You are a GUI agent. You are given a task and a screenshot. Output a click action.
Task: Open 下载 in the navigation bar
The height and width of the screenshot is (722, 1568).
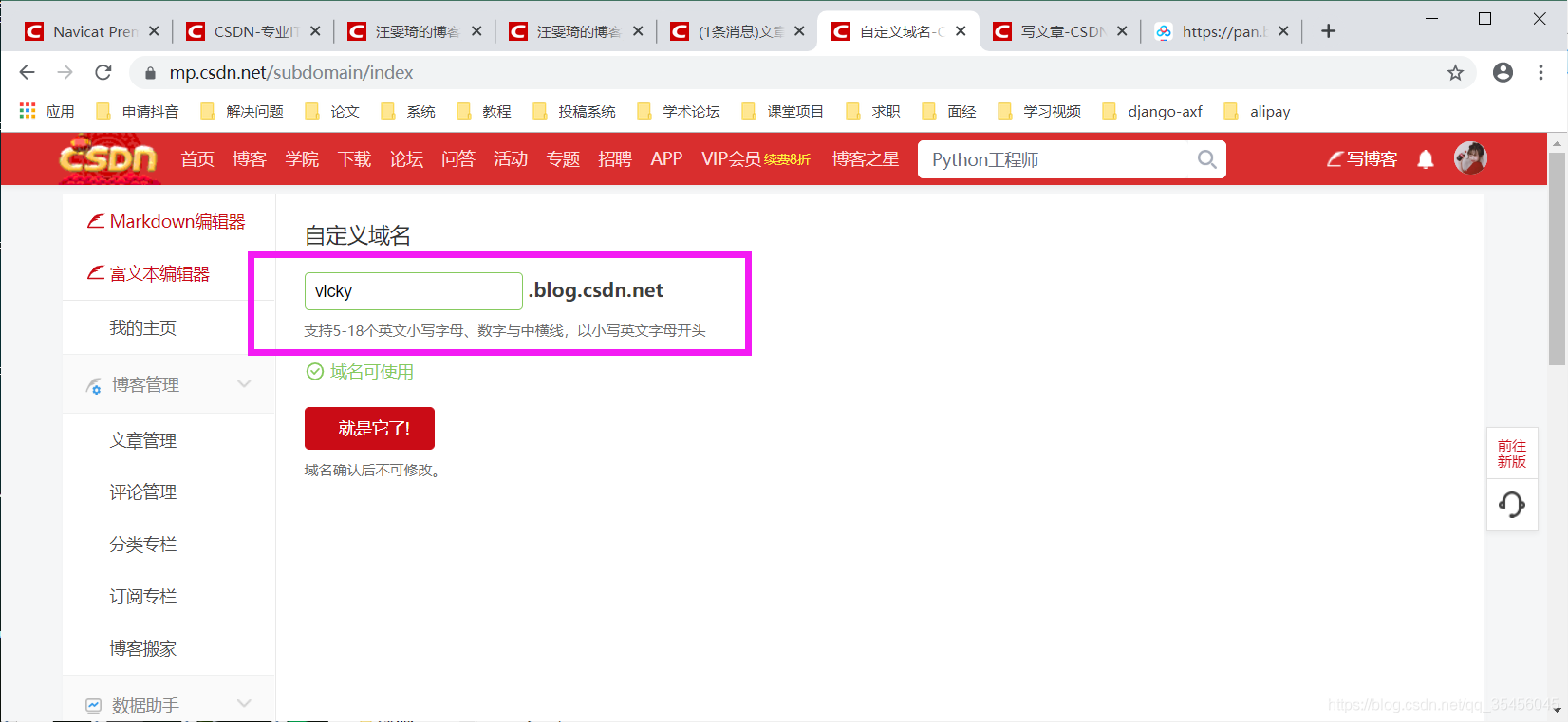[x=354, y=159]
